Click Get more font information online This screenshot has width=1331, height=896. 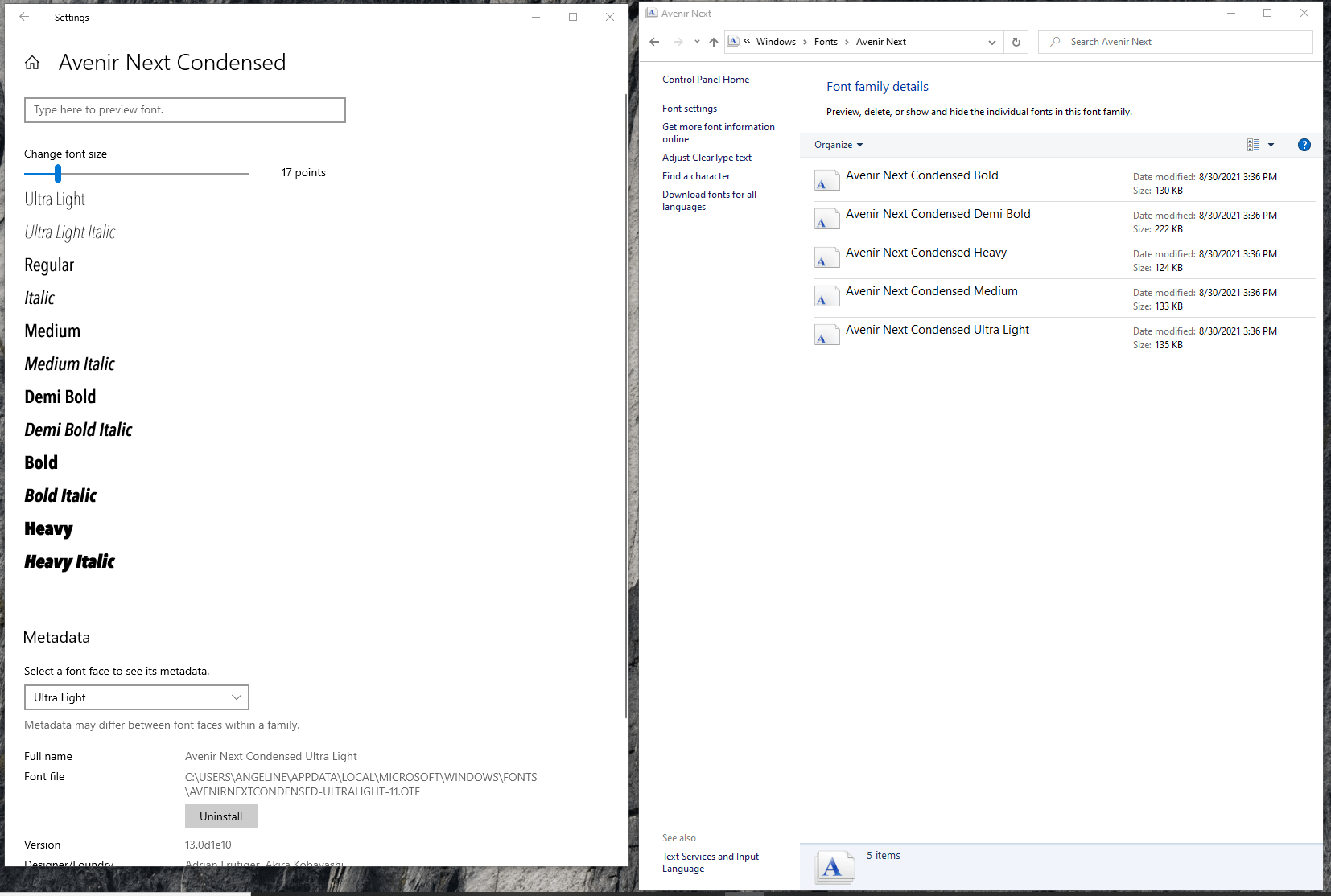tap(719, 133)
